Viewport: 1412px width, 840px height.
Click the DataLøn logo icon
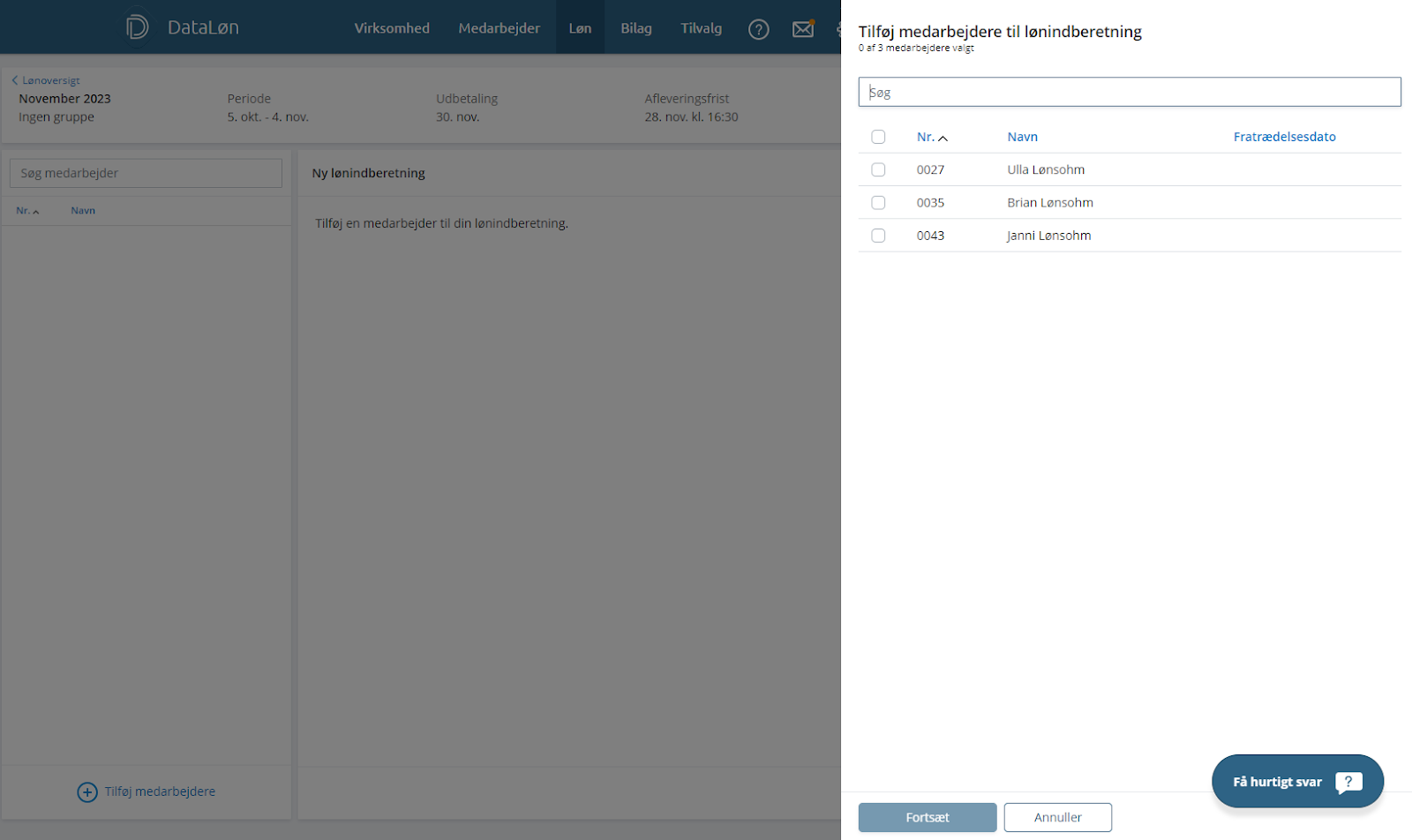(x=137, y=26)
